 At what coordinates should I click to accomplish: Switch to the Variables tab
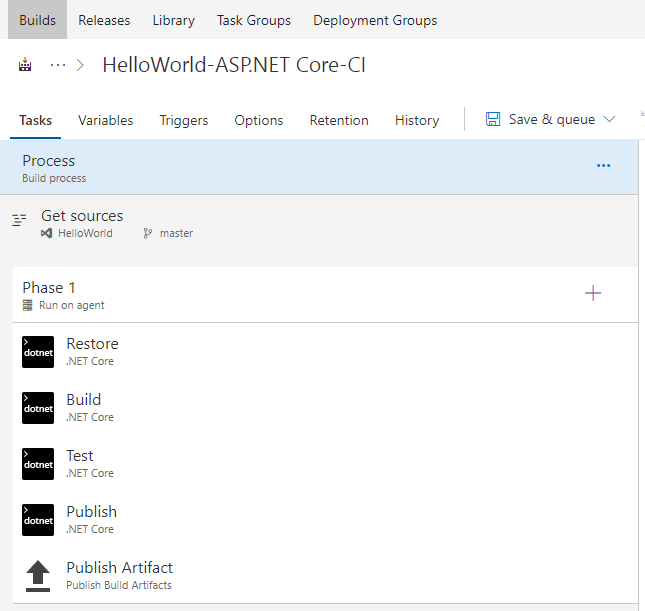(x=105, y=120)
